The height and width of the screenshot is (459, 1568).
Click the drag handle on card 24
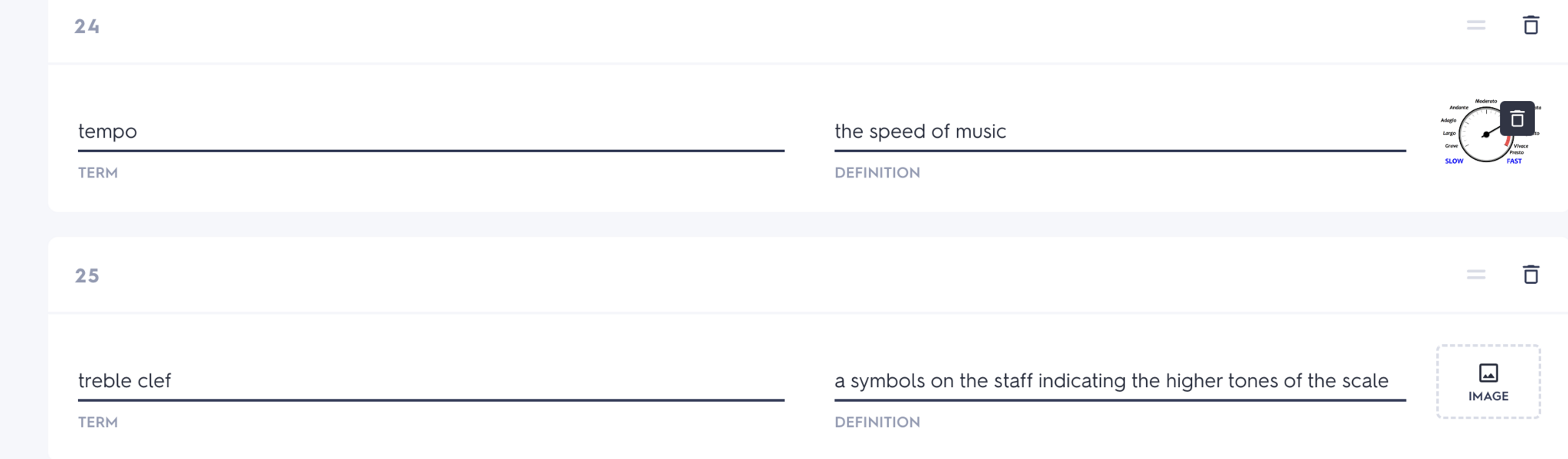pyautogui.click(x=1476, y=25)
